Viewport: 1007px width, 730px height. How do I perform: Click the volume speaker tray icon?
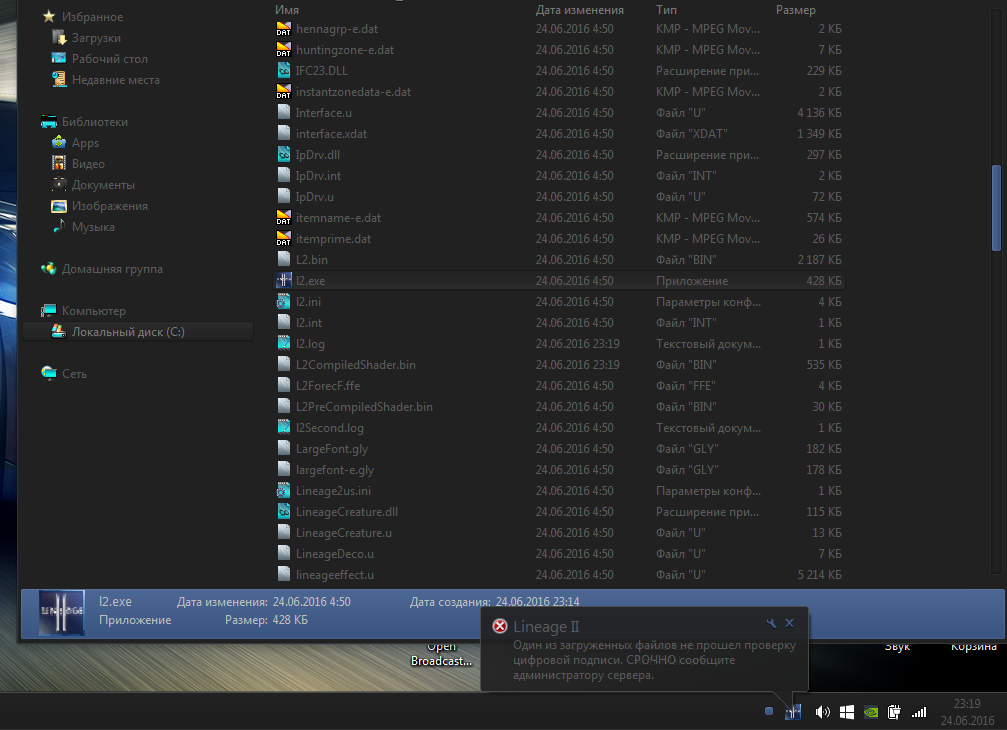point(823,712)
